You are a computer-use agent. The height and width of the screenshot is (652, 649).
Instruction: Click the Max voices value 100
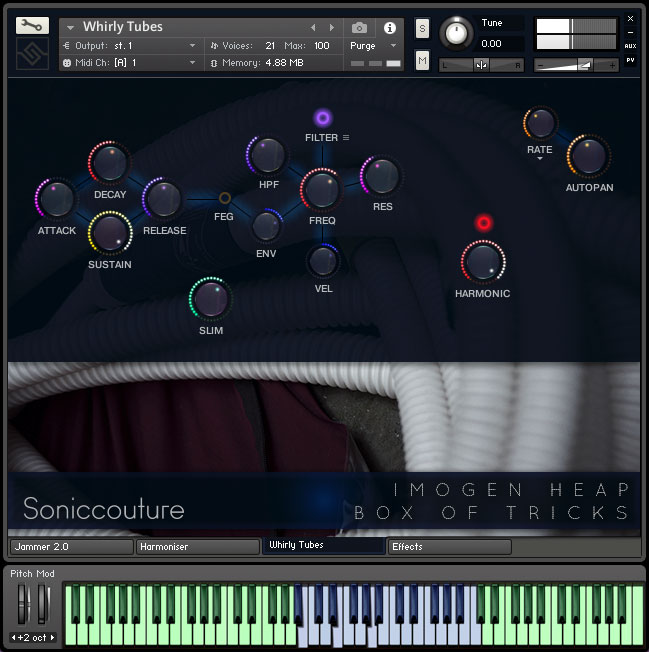[x=322, y=46]
